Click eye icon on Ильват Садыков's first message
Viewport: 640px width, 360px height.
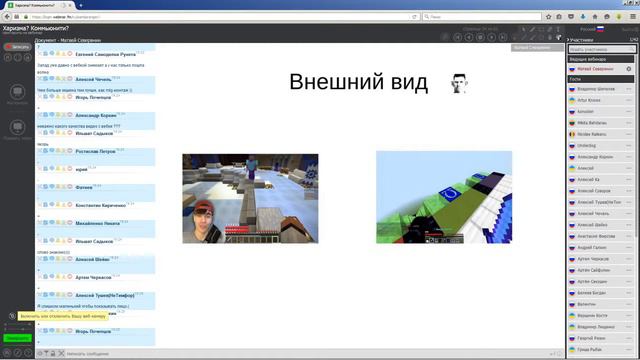[x=52, y=133]
